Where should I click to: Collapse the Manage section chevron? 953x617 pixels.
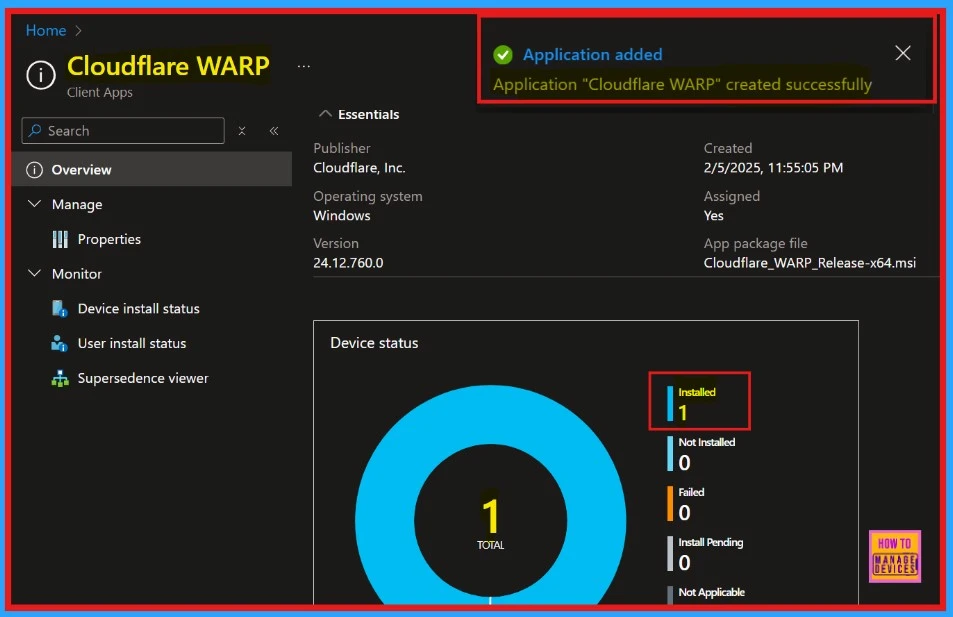pos(35,204)
